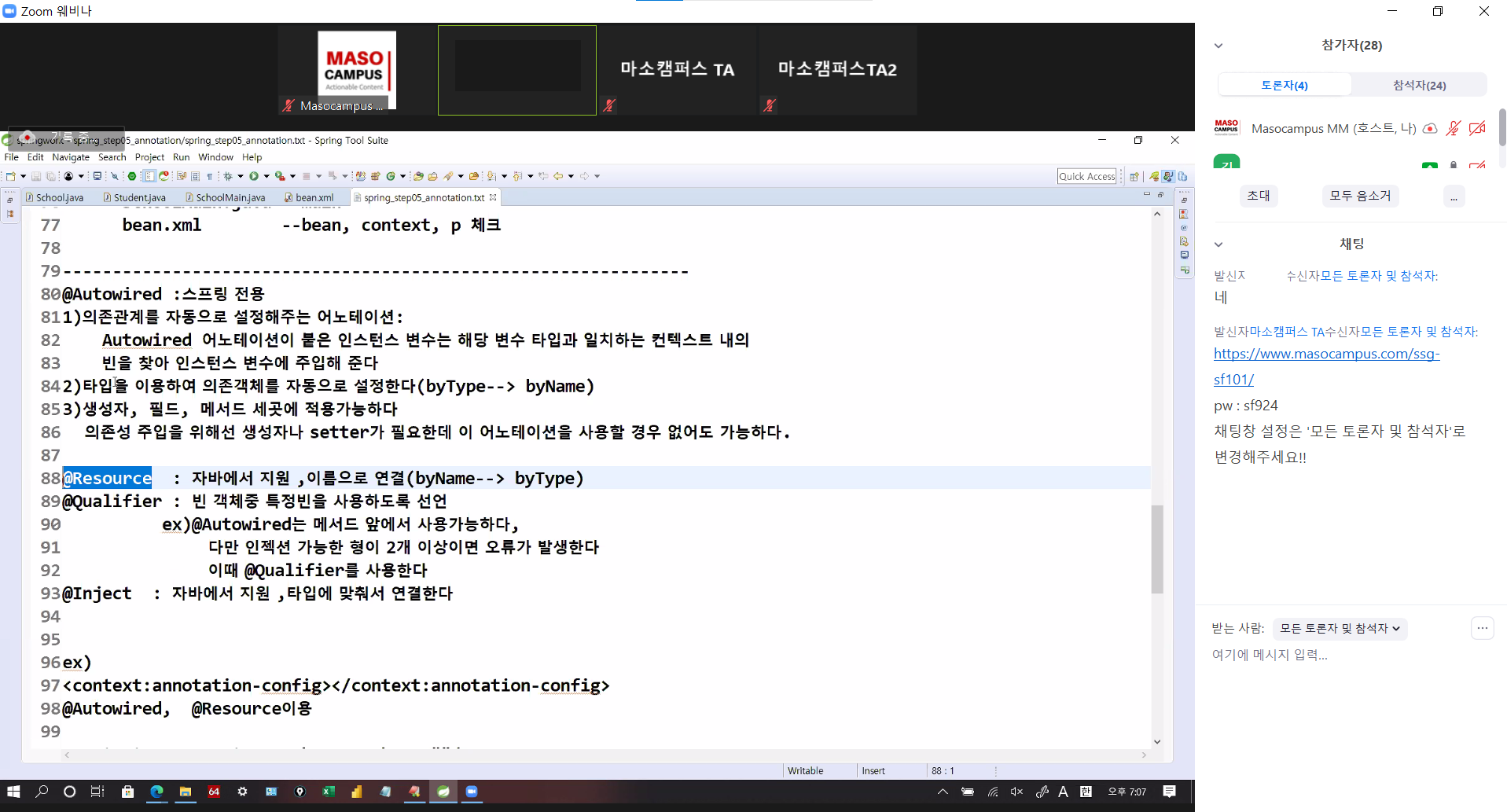Collapse the chat panel chevron
Screen dimensions: 1507x812
click(x=1218, y=244)
